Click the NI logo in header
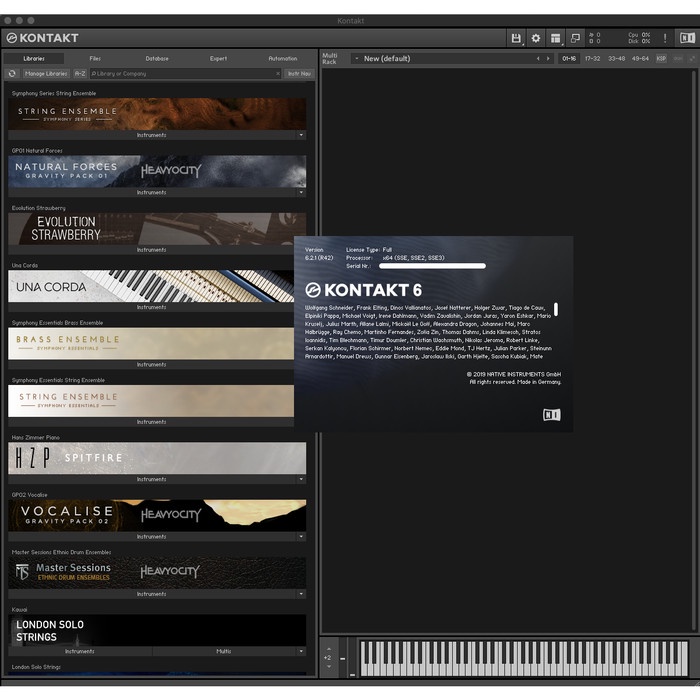 pos(687,38)
